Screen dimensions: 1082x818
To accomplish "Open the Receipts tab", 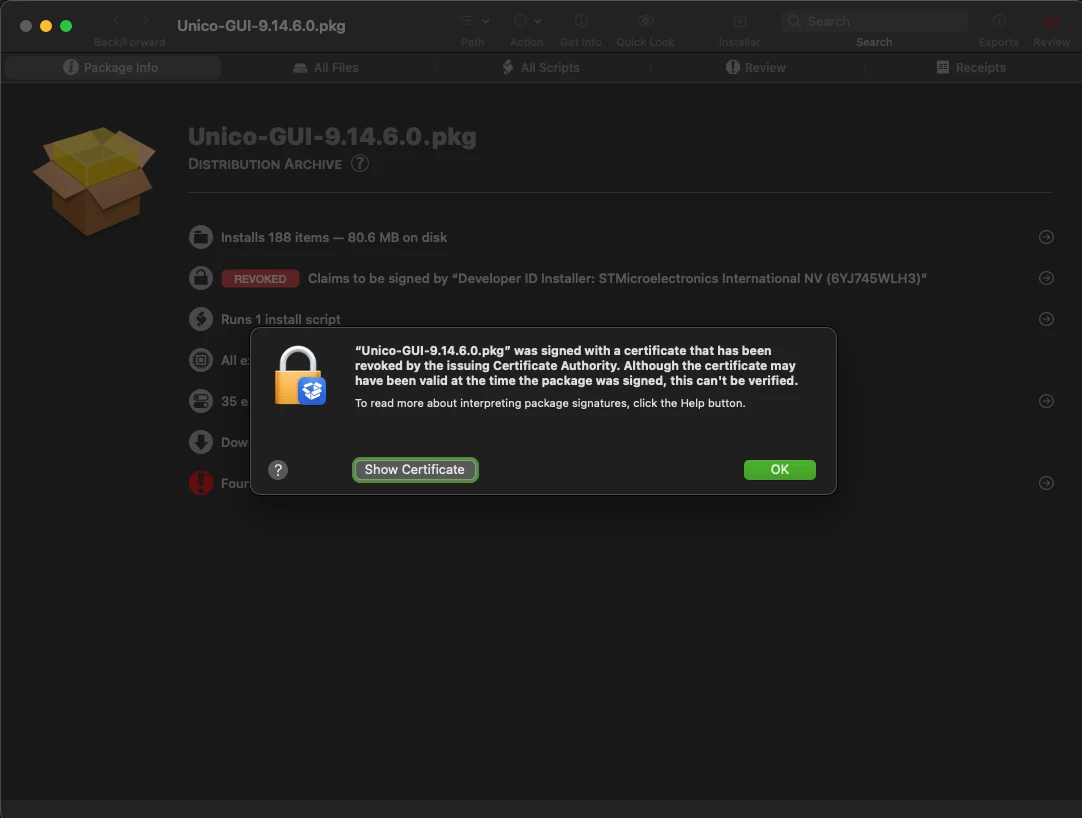I will tap(970, 68).
